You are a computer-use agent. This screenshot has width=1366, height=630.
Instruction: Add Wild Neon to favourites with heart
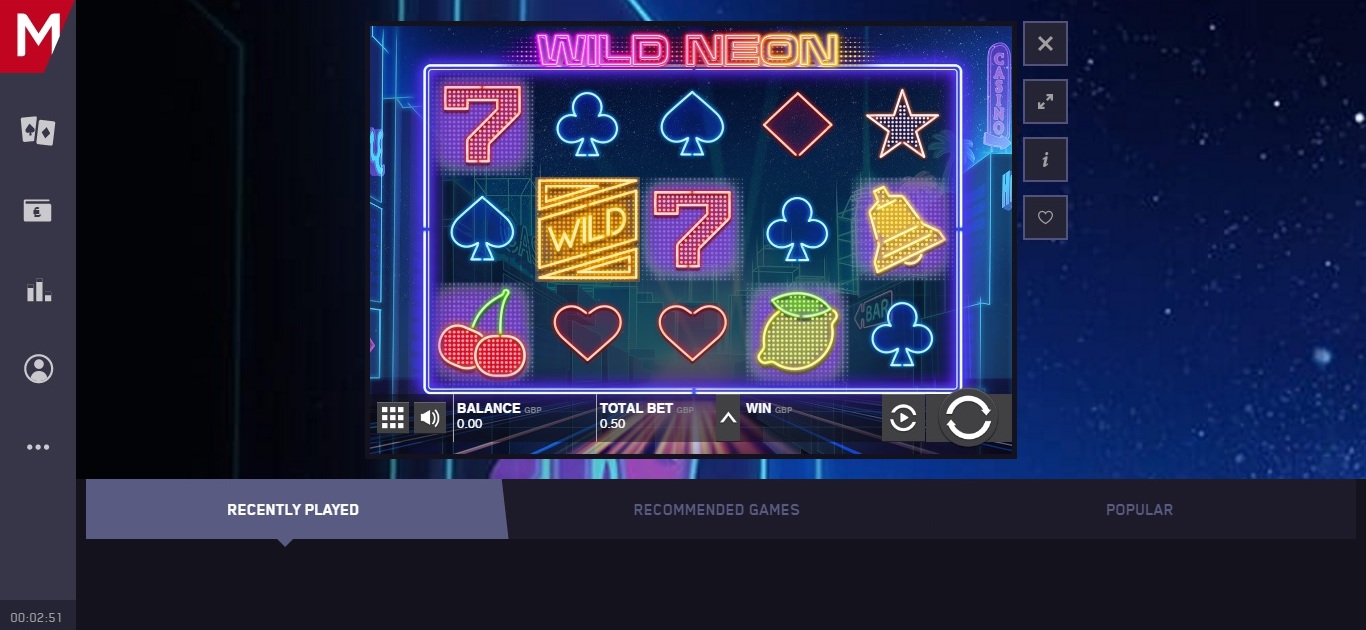click(1045, 217)
